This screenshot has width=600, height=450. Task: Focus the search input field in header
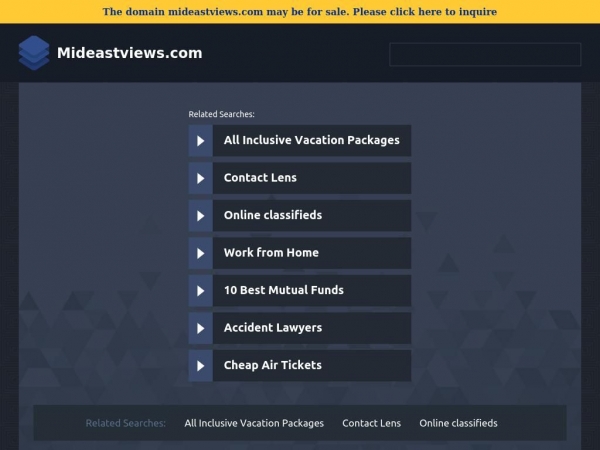[485, 54]
